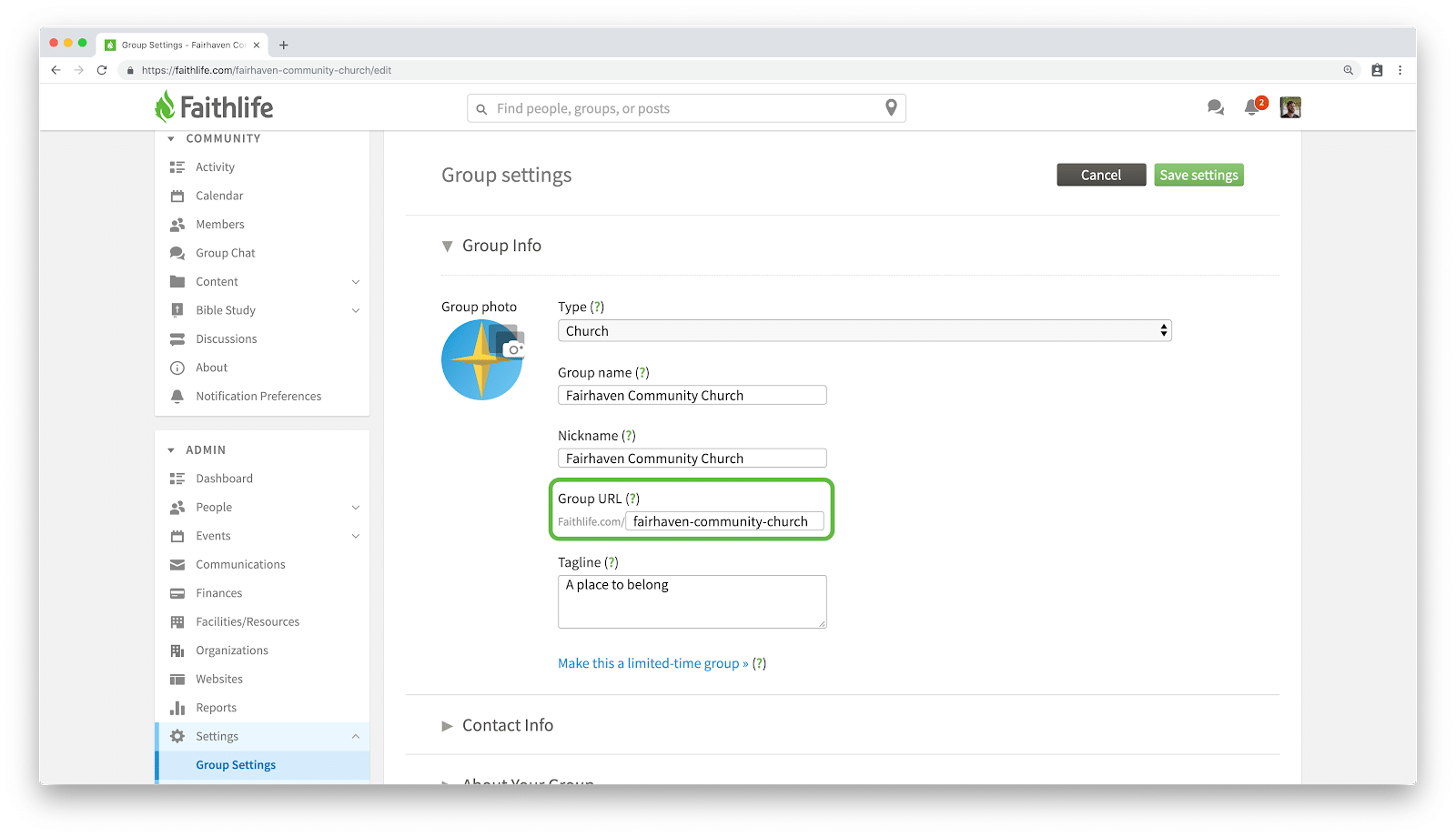Click the Save settings button
Screen dimensions: 1456x837
1198,175
